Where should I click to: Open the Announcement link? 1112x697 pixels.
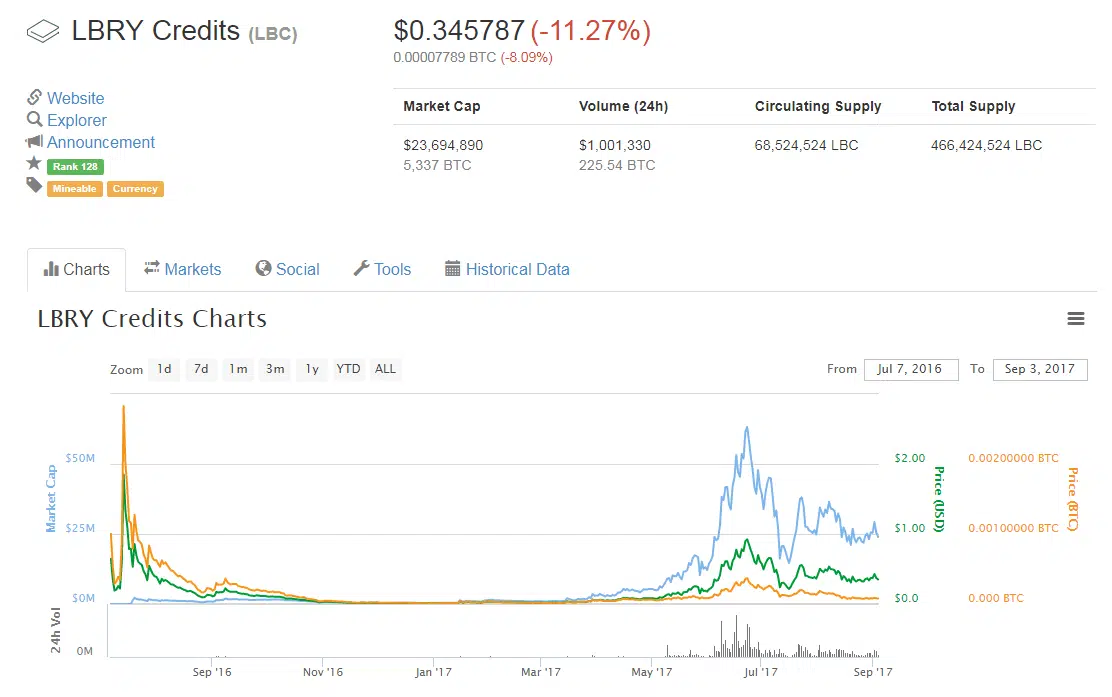click(x=101, y=142)
